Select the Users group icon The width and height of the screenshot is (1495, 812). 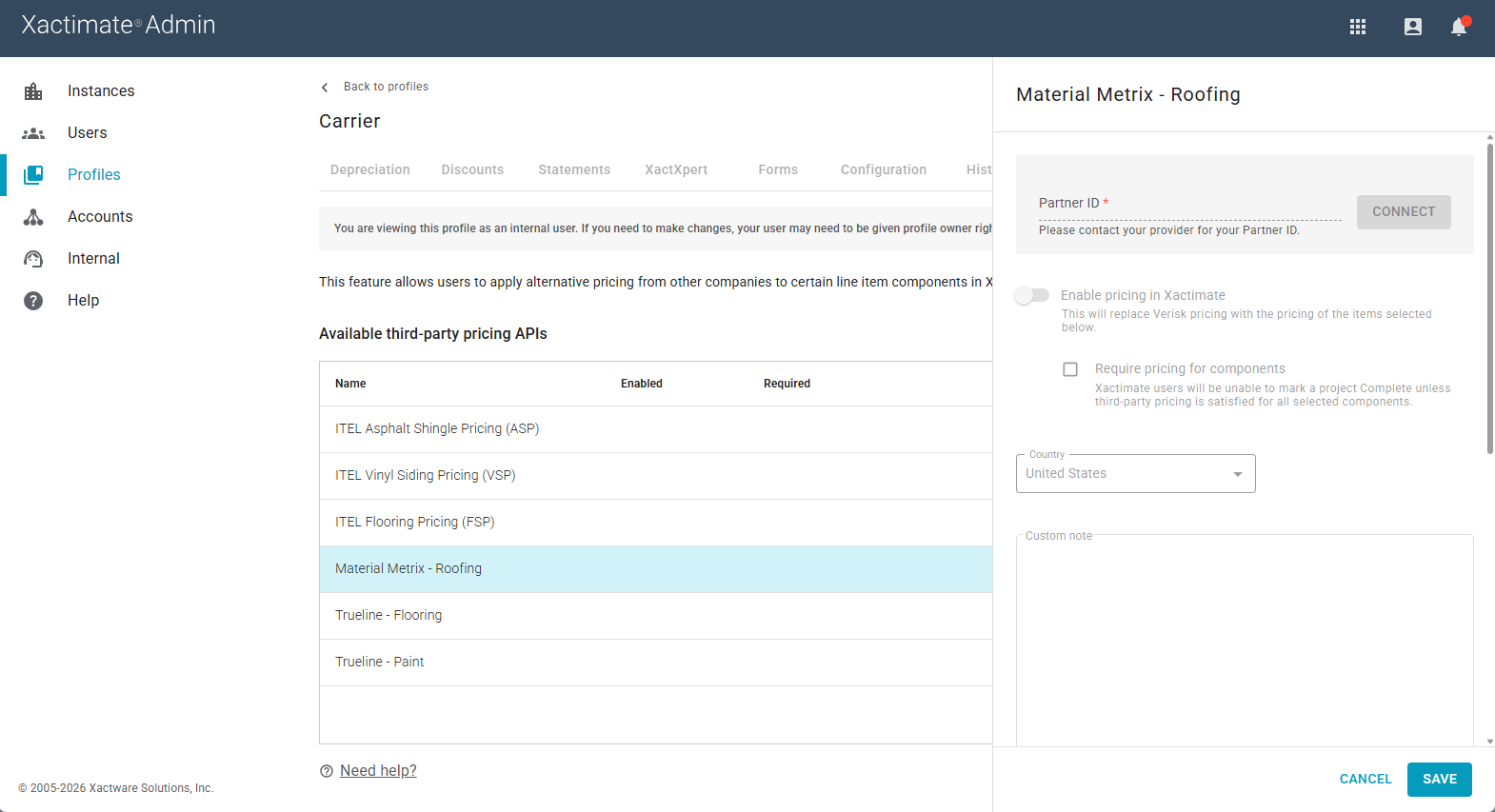(33, 133)
